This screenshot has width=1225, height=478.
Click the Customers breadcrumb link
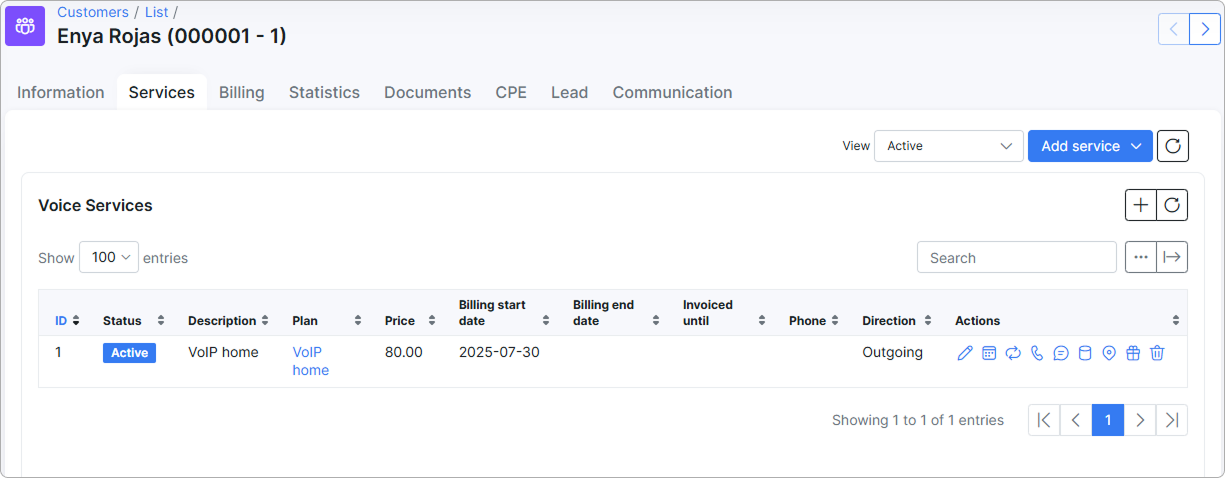coord(93,12)
